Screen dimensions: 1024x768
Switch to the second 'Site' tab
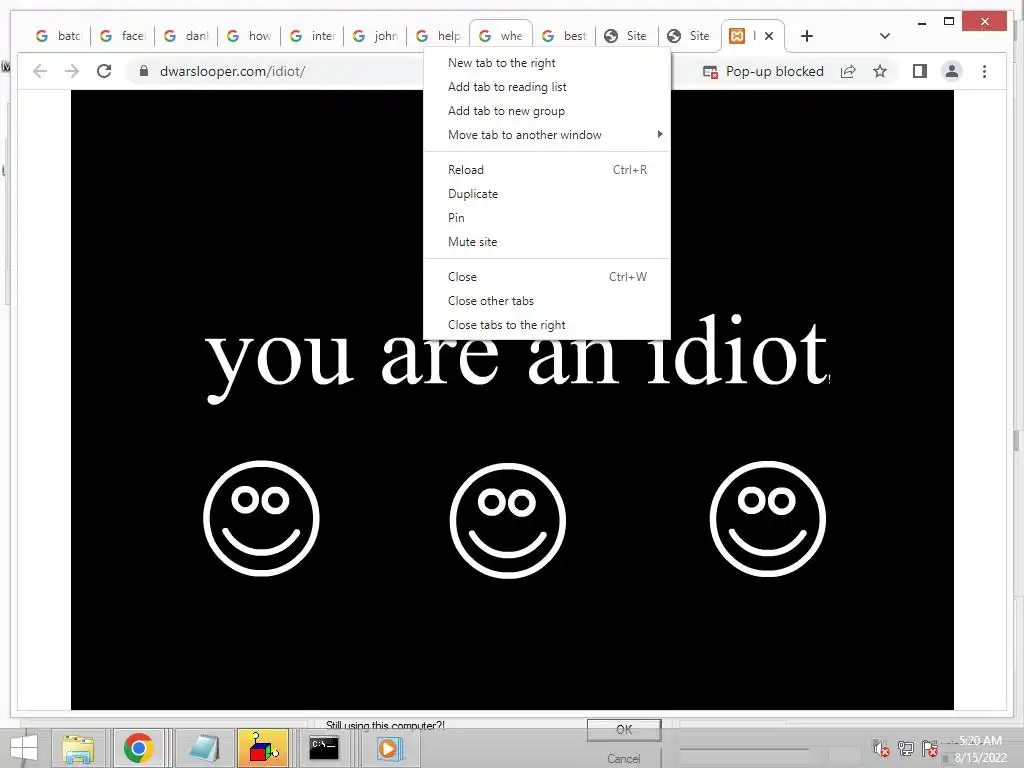point(689,36)
